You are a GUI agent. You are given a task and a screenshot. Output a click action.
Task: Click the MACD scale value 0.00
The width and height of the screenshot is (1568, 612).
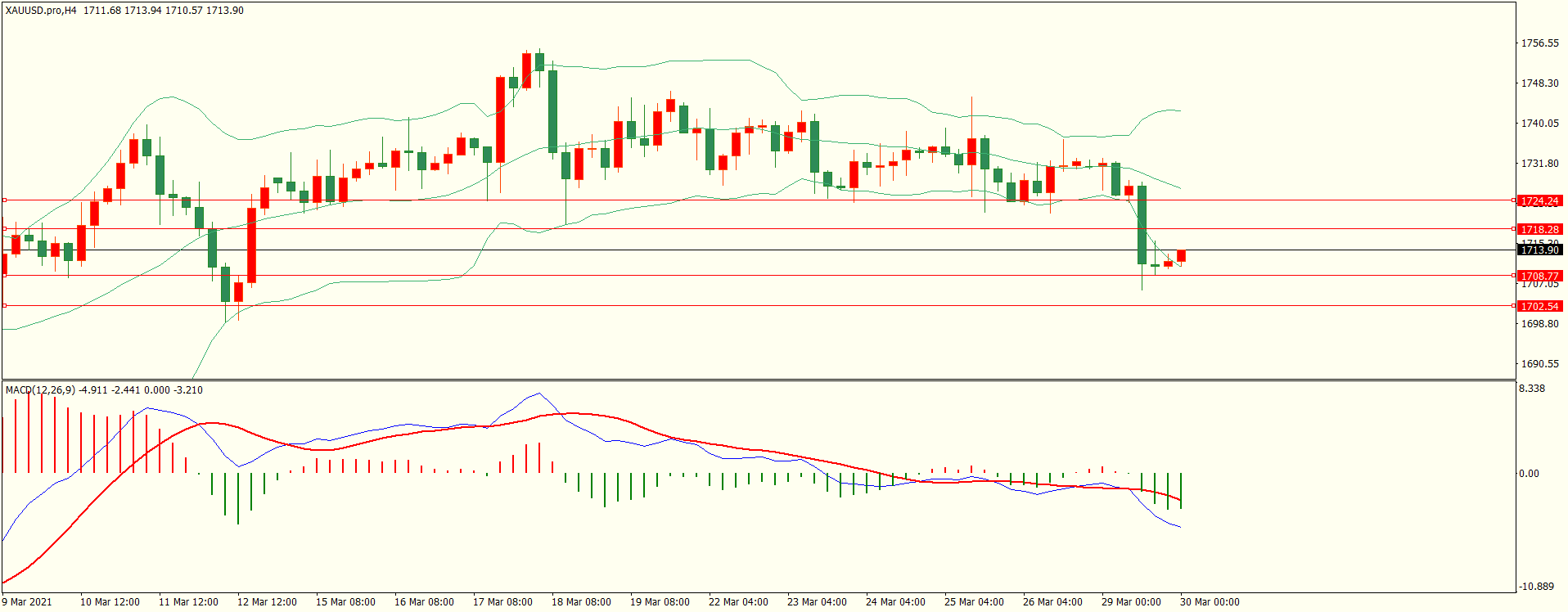pyautogui.click(x=1529, y=474)
